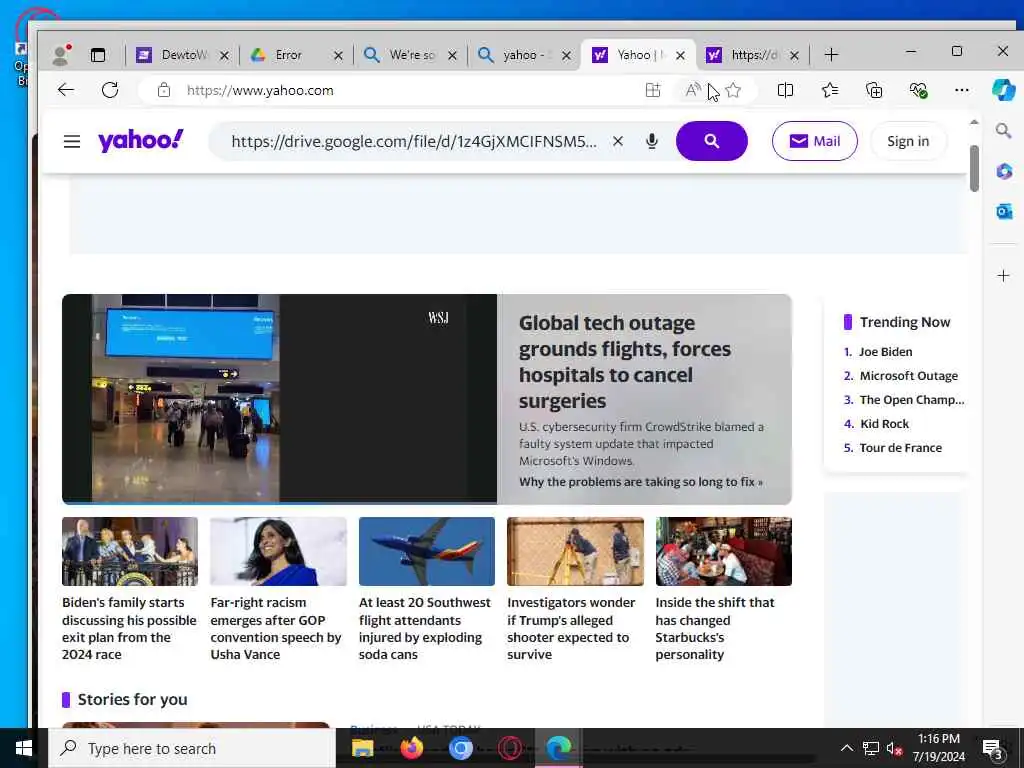The height and width of the screenshot is (768, 1024).
Task: Add this page to favorites star
Action: [x=733, y=90]
